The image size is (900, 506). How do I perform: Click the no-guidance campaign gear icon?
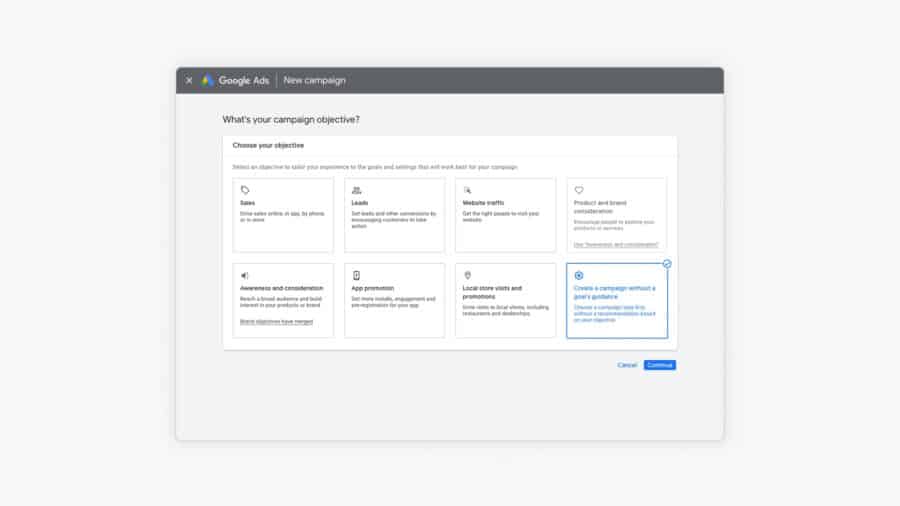(x=579, y=275)
